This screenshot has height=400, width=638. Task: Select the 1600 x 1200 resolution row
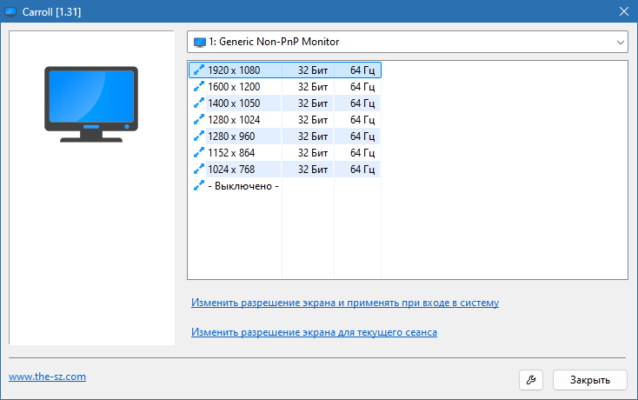coord(285,87)
